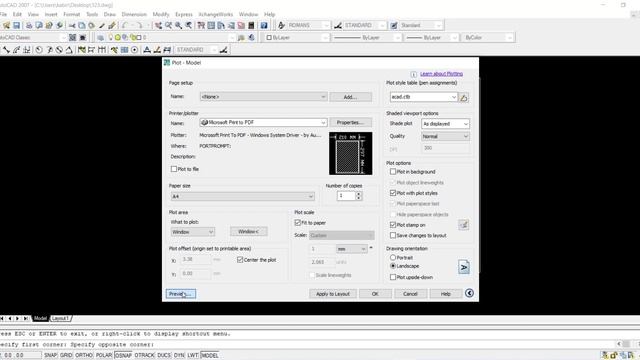Click the Number of copies field
This screenshot has height=360, width=640.
(346, 196)
